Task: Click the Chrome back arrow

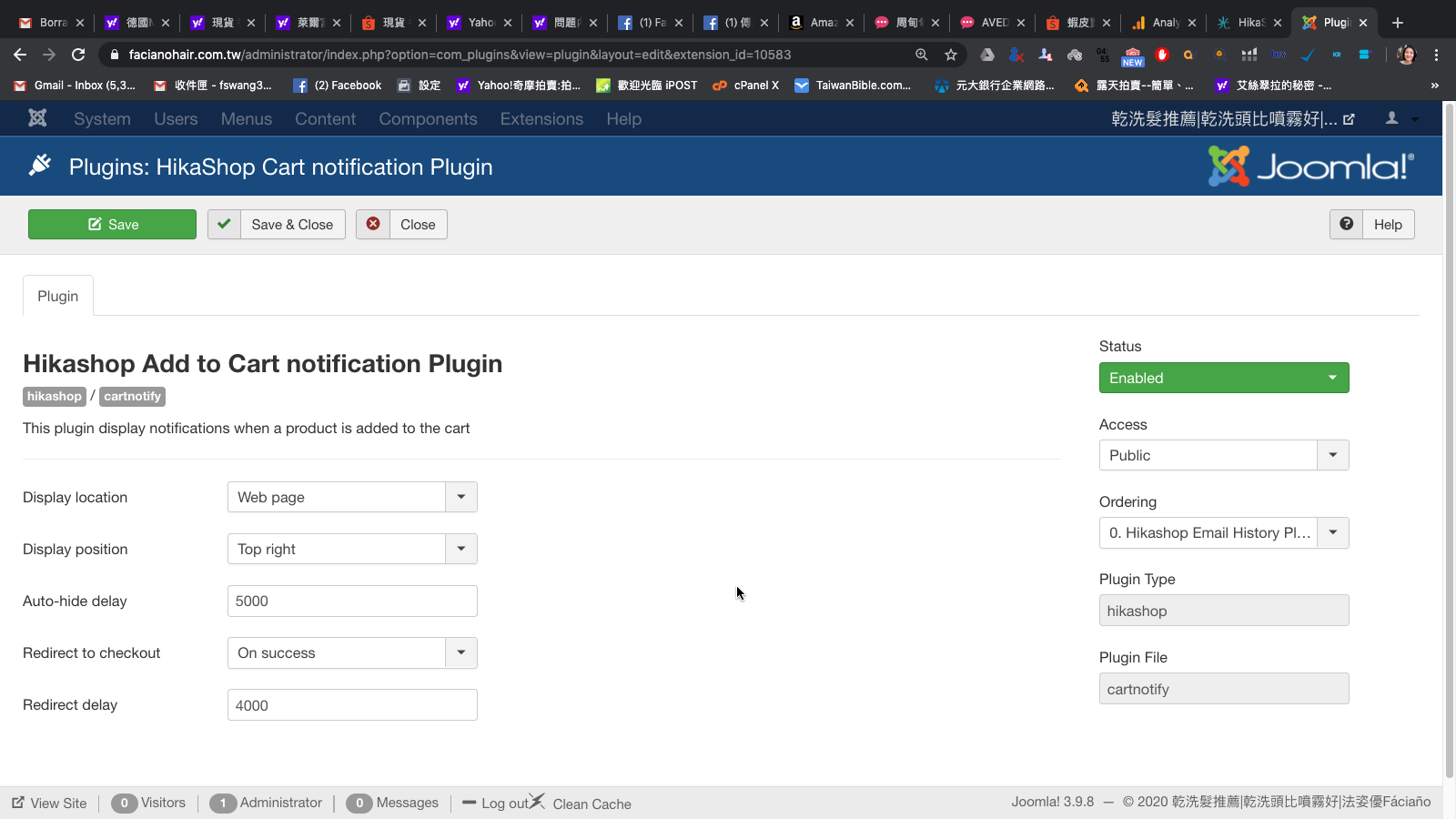Action: pyautogui.click(x=20, y=55)
